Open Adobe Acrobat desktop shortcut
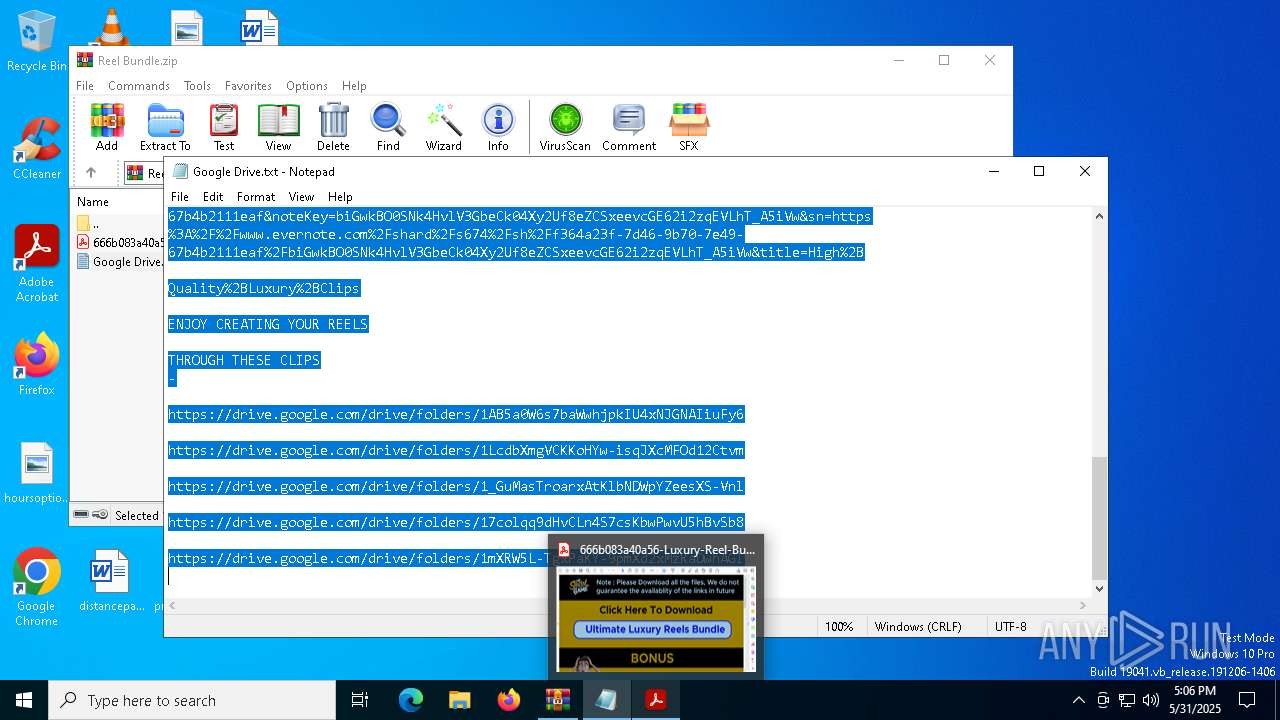The height and width of the screenshot is (720, 1280). [x=37, y=264]
